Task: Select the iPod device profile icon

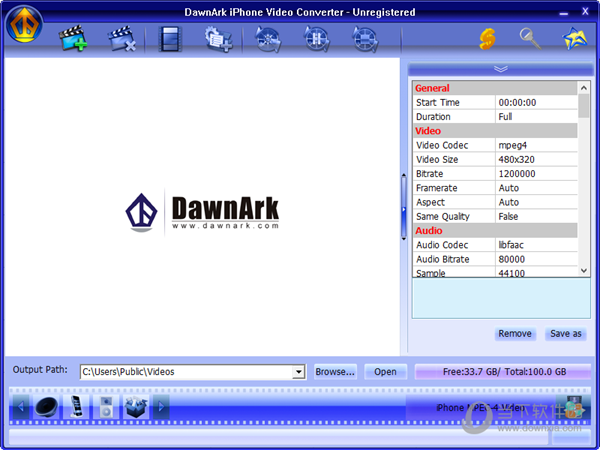Action: pos(106,406)
